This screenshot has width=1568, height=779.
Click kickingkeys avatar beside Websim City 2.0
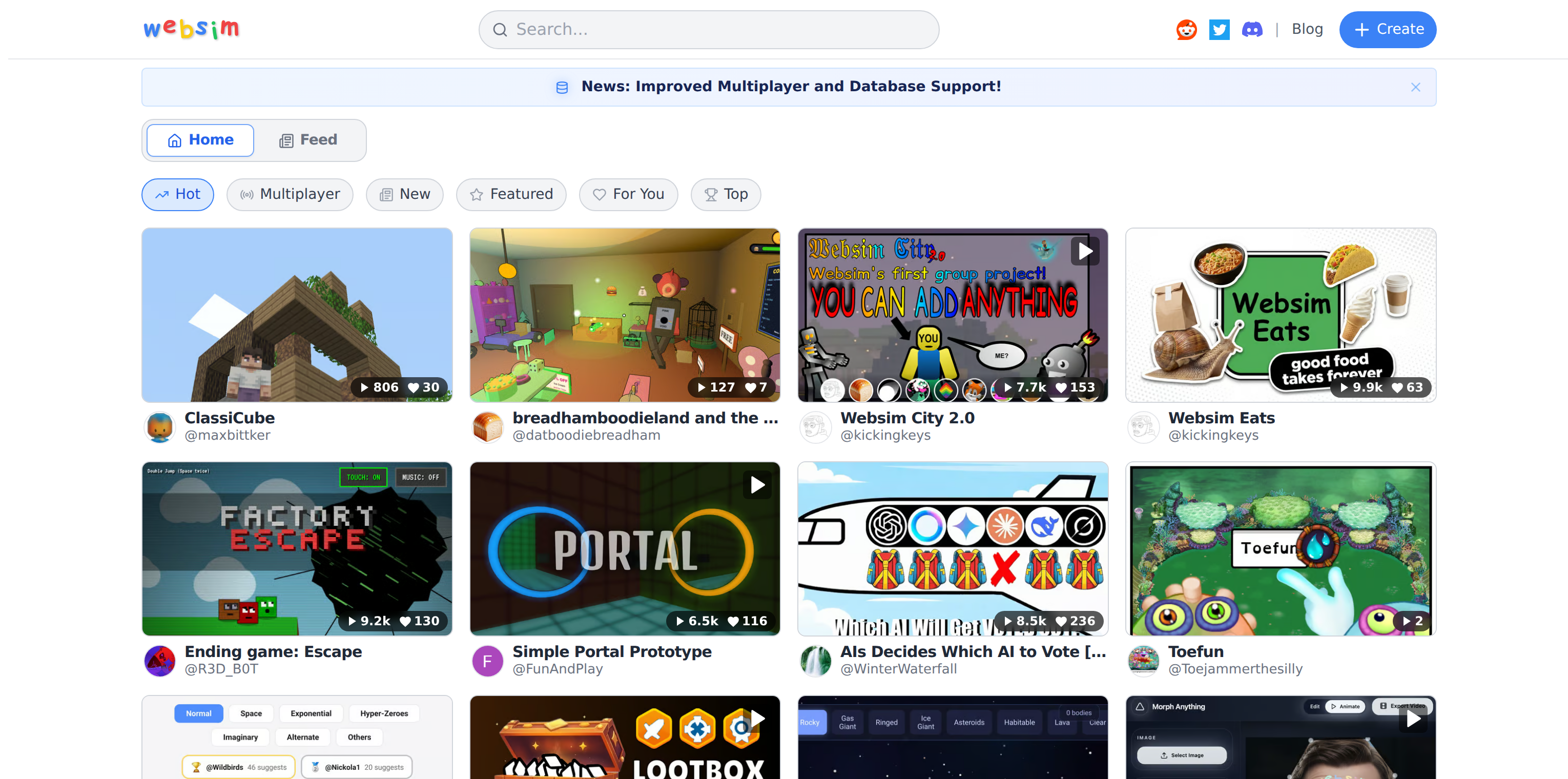pyautogui.click(x=816, y=426)
